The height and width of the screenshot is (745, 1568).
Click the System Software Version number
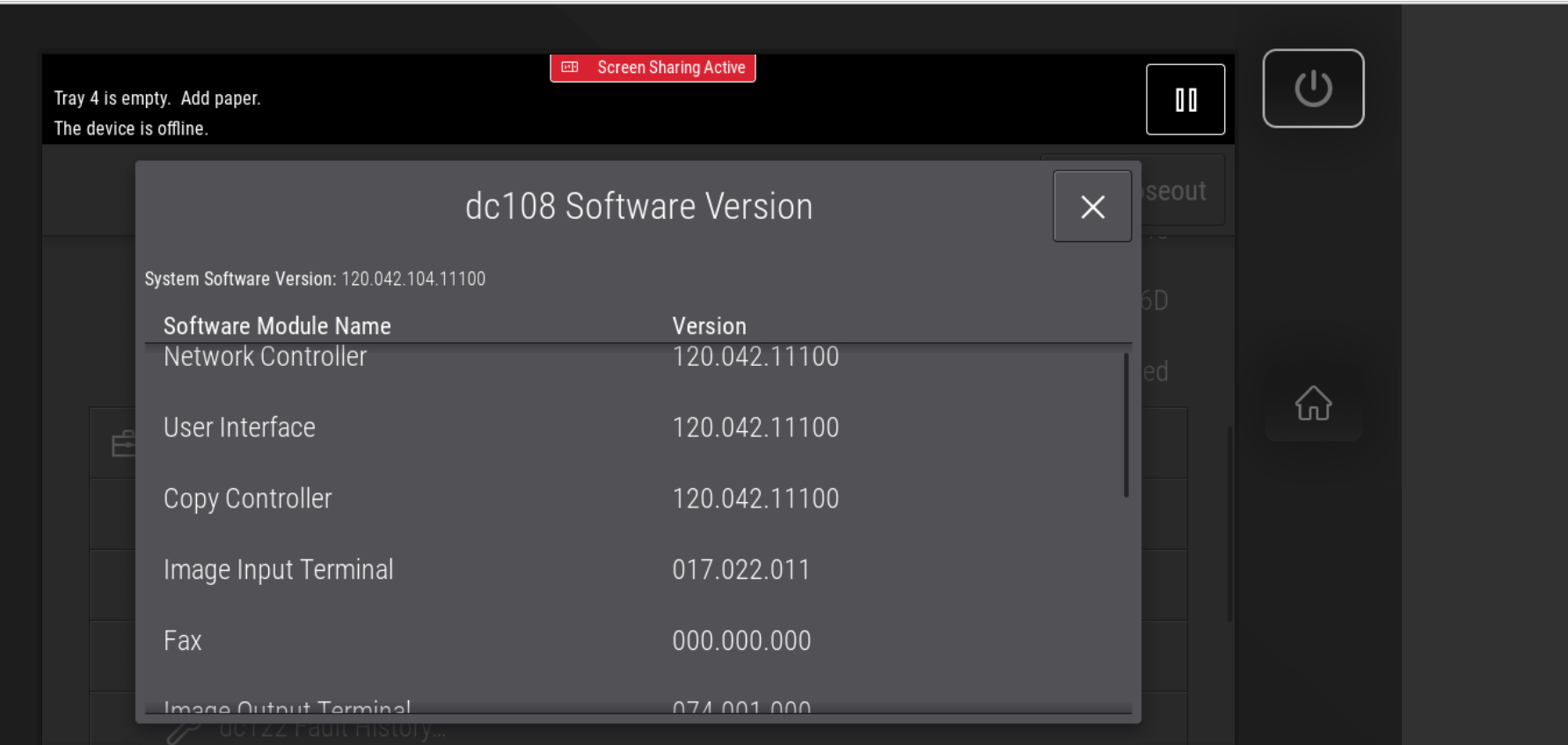pyautogui.click(x=413, y=279)
